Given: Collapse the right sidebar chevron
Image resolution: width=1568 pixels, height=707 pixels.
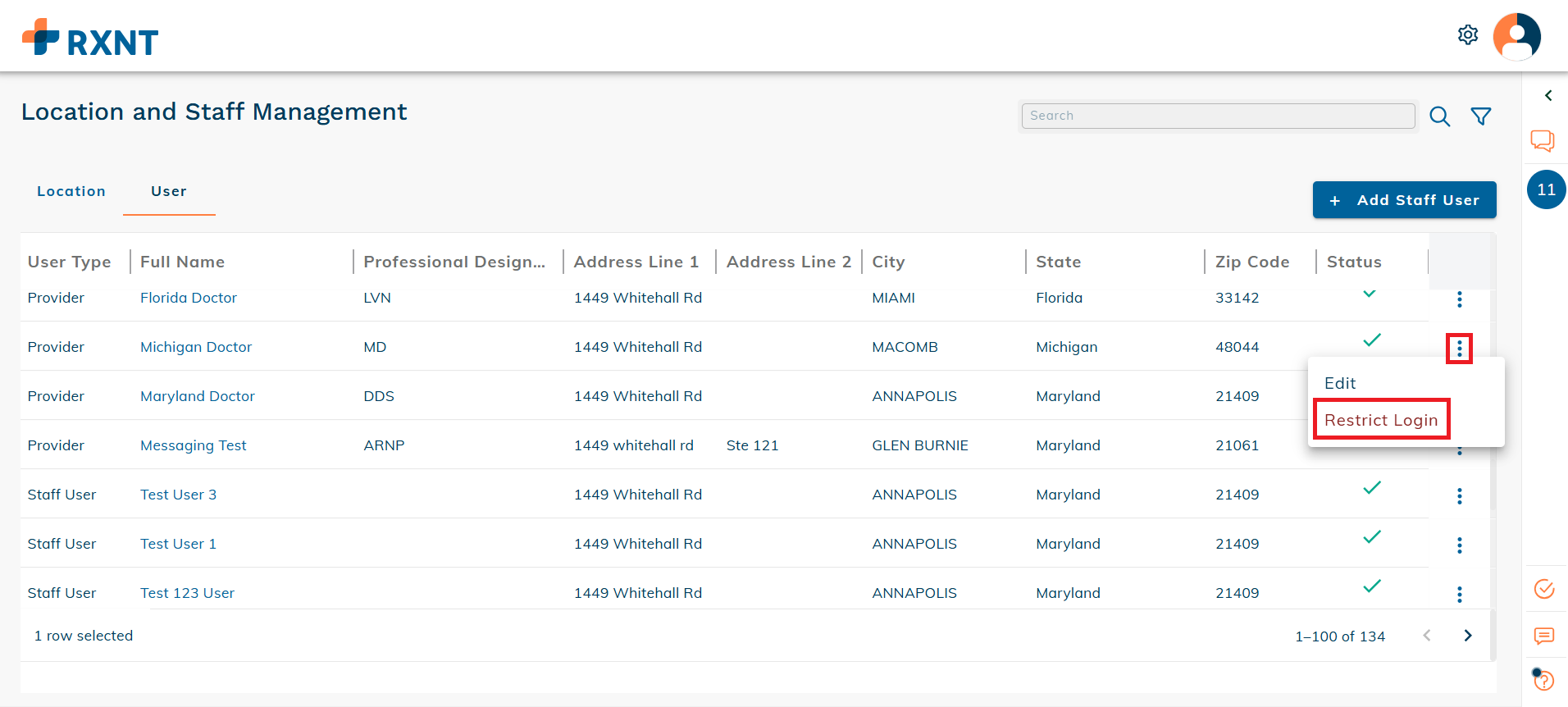Looking at the screenshot, I should click(x=1548, y=96).
